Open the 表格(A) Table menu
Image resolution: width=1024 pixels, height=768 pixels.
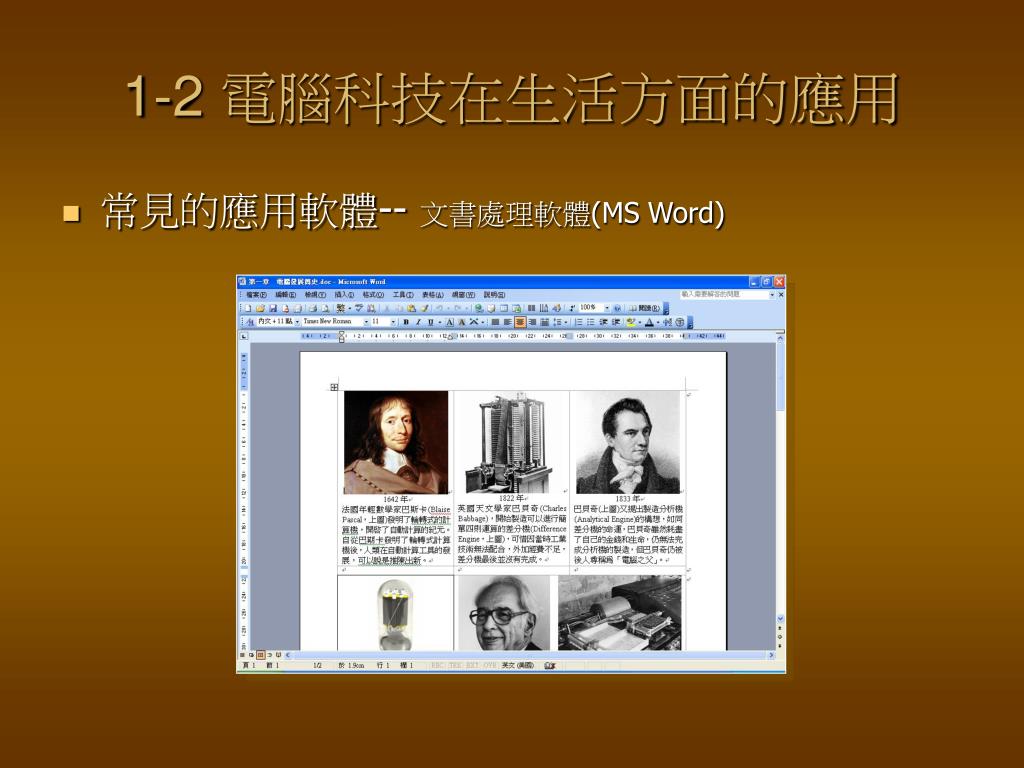click(x=433, y=295)
